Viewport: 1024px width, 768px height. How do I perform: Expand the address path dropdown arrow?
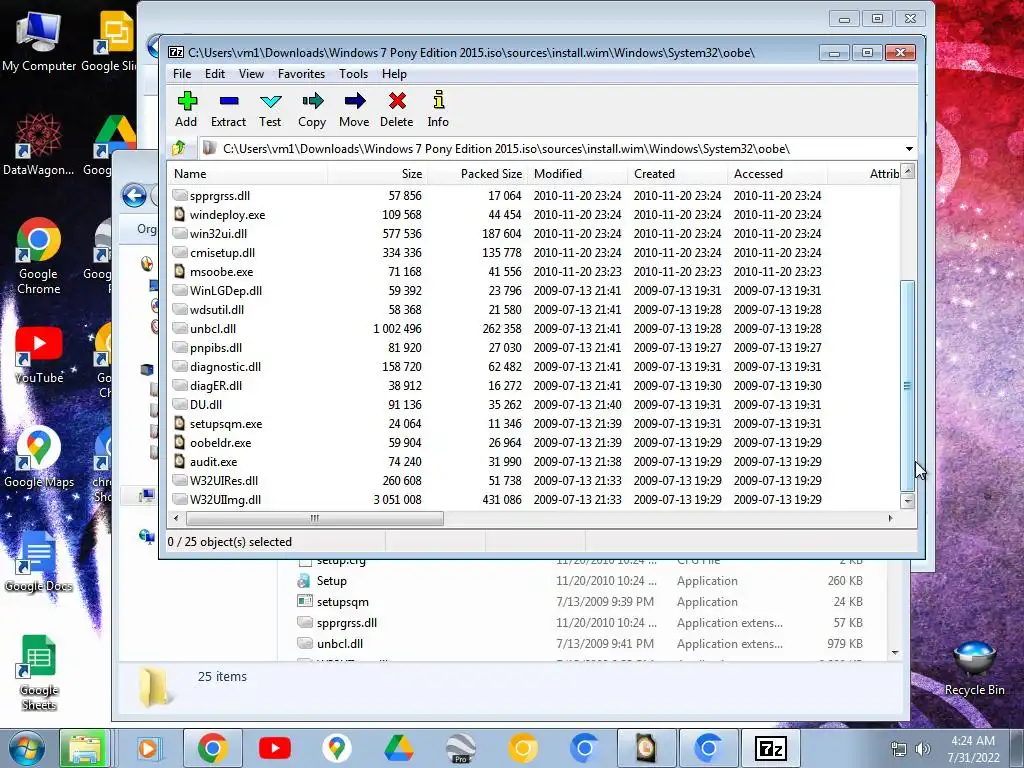tap(908, 149)
